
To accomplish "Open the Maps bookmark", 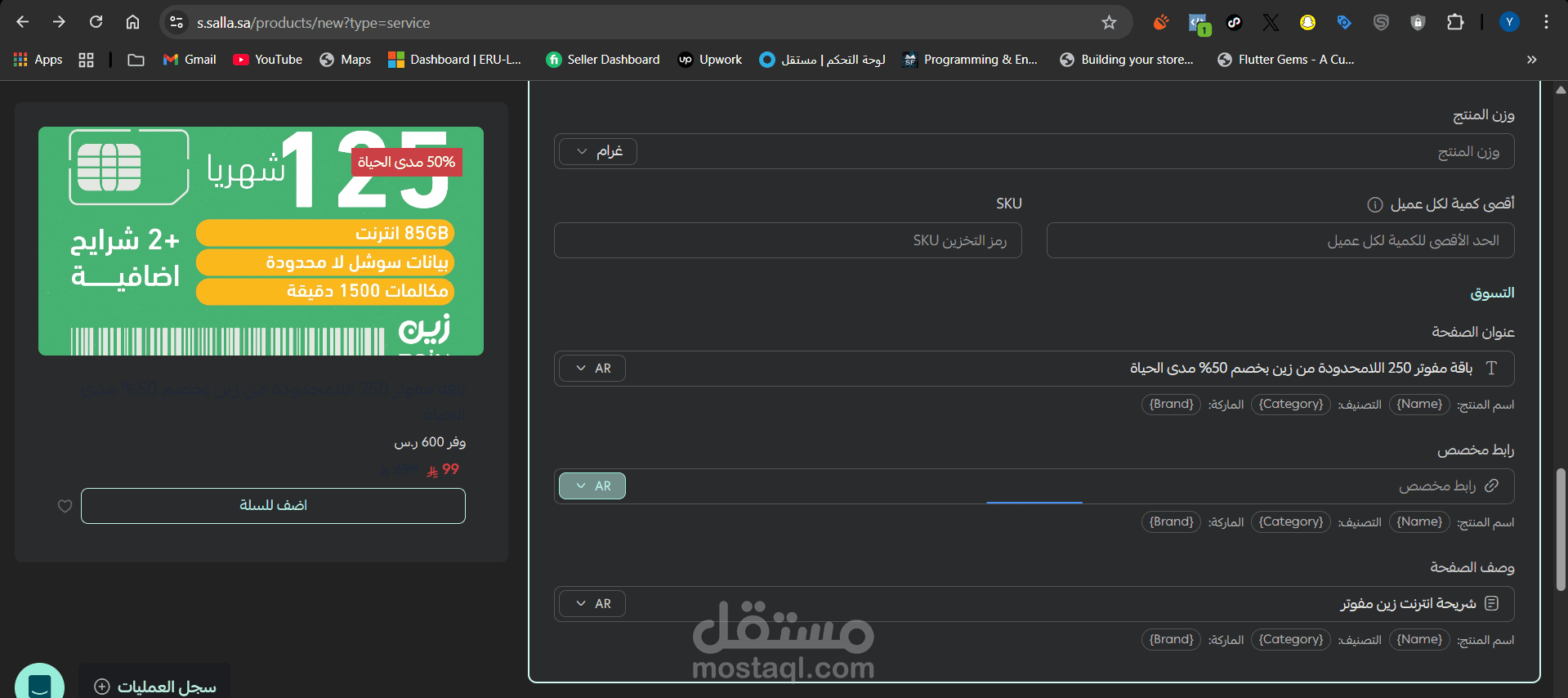I will pyautogui.click(x=346, y=60).
